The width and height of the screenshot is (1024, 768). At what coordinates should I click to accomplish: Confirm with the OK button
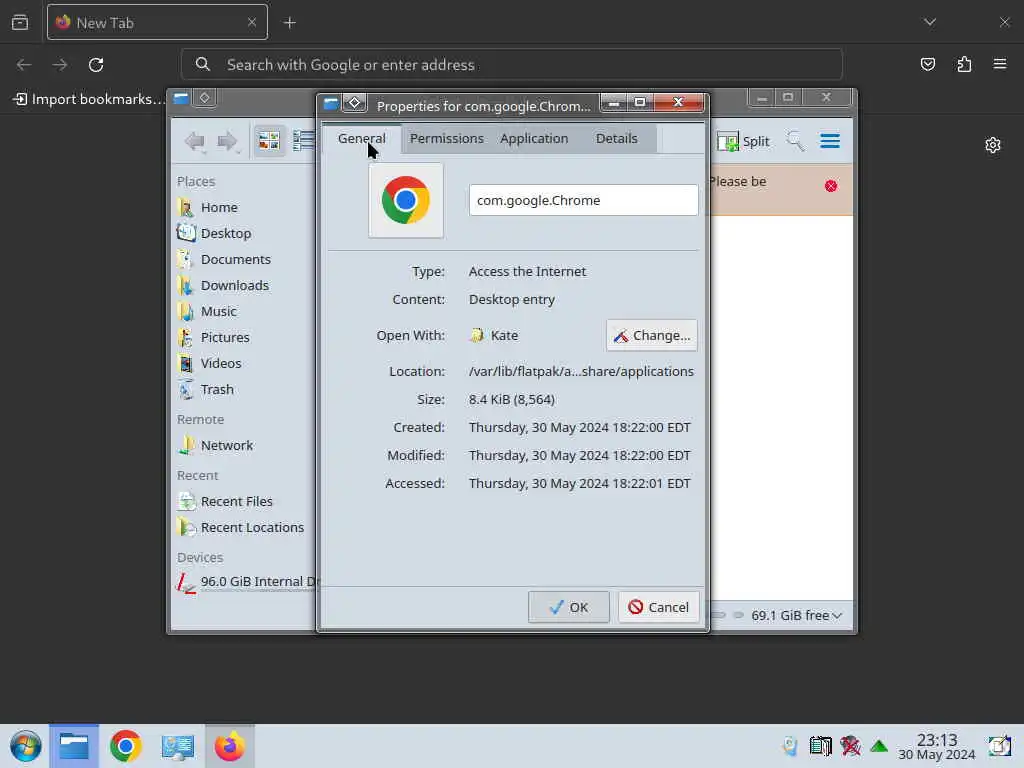568,607
